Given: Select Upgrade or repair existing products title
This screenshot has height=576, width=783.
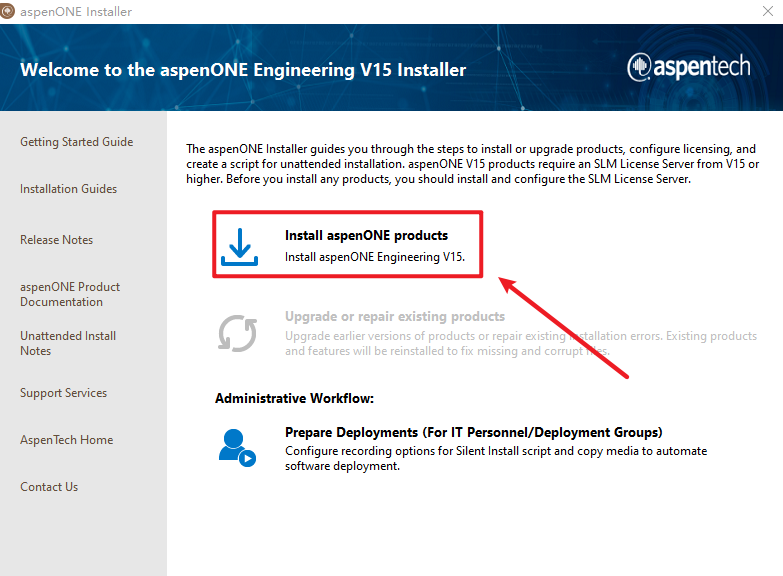Looking at the screenshot, I should pyautogui.click(x=395, y=317).
